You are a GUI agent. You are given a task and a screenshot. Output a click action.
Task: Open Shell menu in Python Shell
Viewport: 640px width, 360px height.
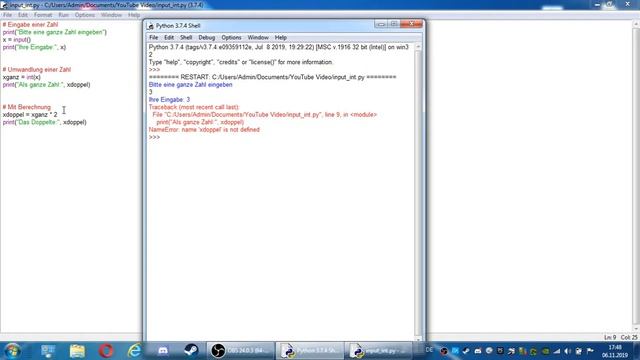[186, 38]
